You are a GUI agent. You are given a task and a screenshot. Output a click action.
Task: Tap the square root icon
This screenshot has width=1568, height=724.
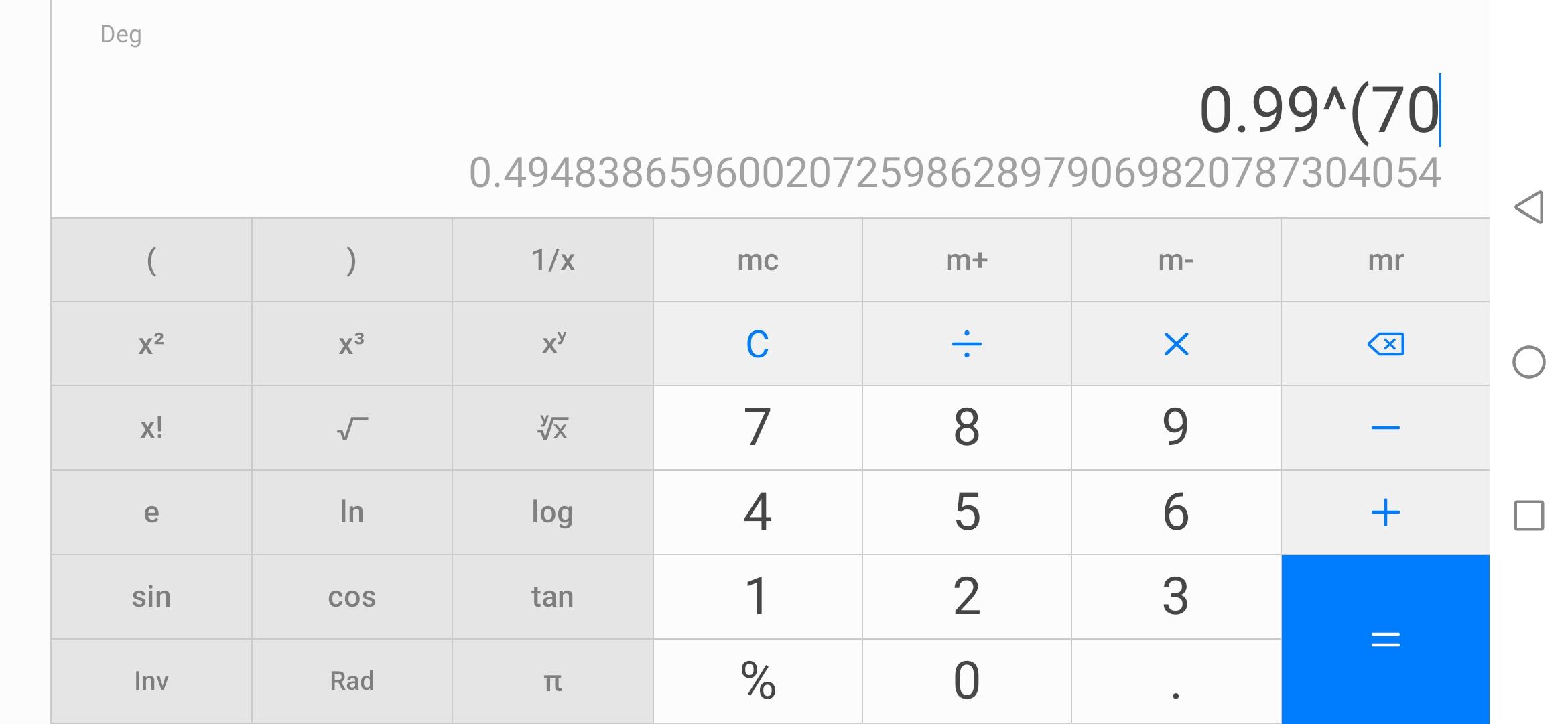(352, 428)
